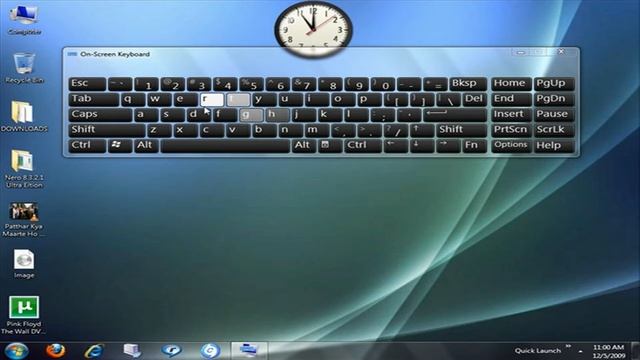640x360 pixels.
Task: Click the right arrow key
Action: 448,146
